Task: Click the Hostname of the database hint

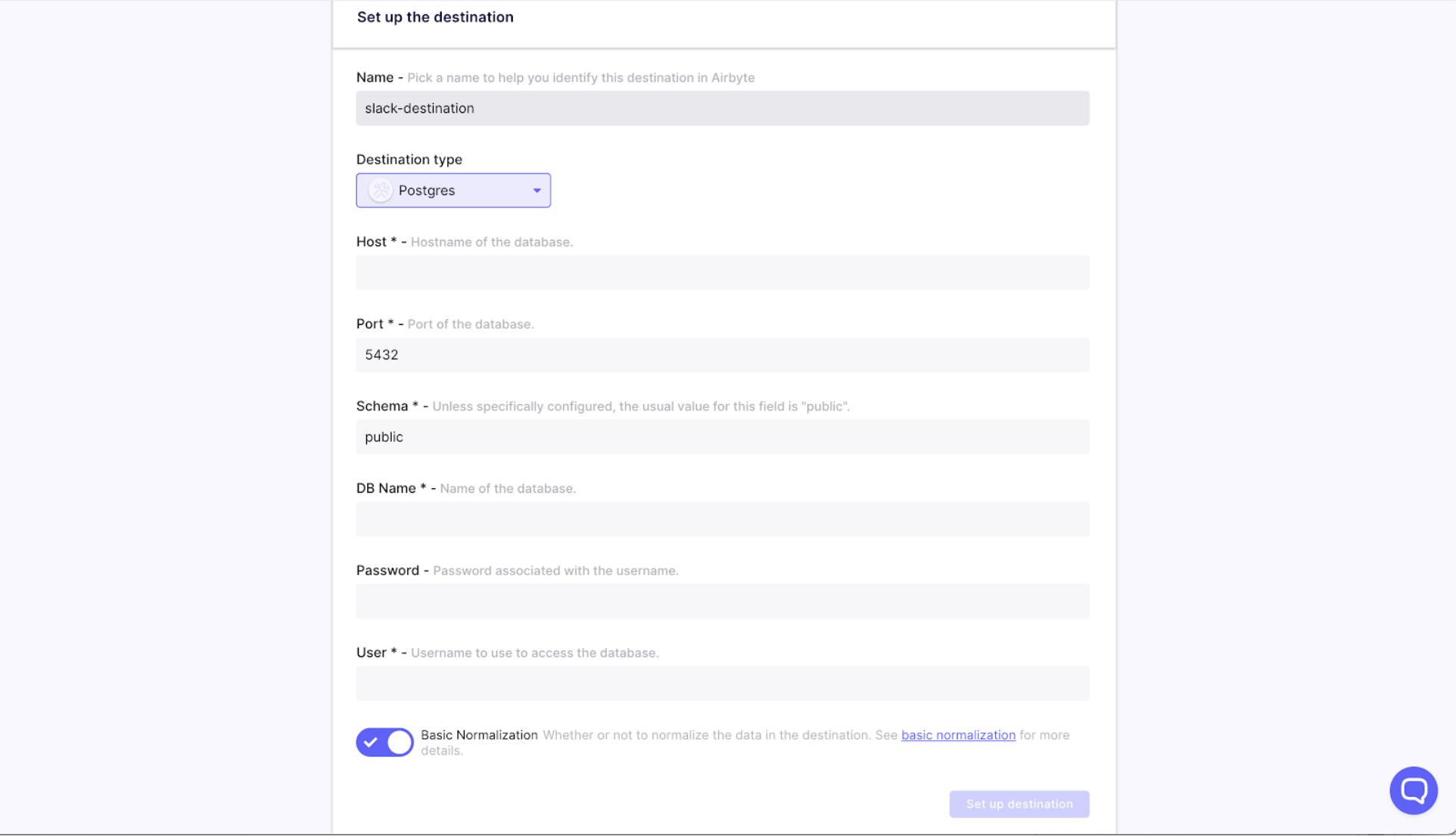Action: [x=491, y=242]
